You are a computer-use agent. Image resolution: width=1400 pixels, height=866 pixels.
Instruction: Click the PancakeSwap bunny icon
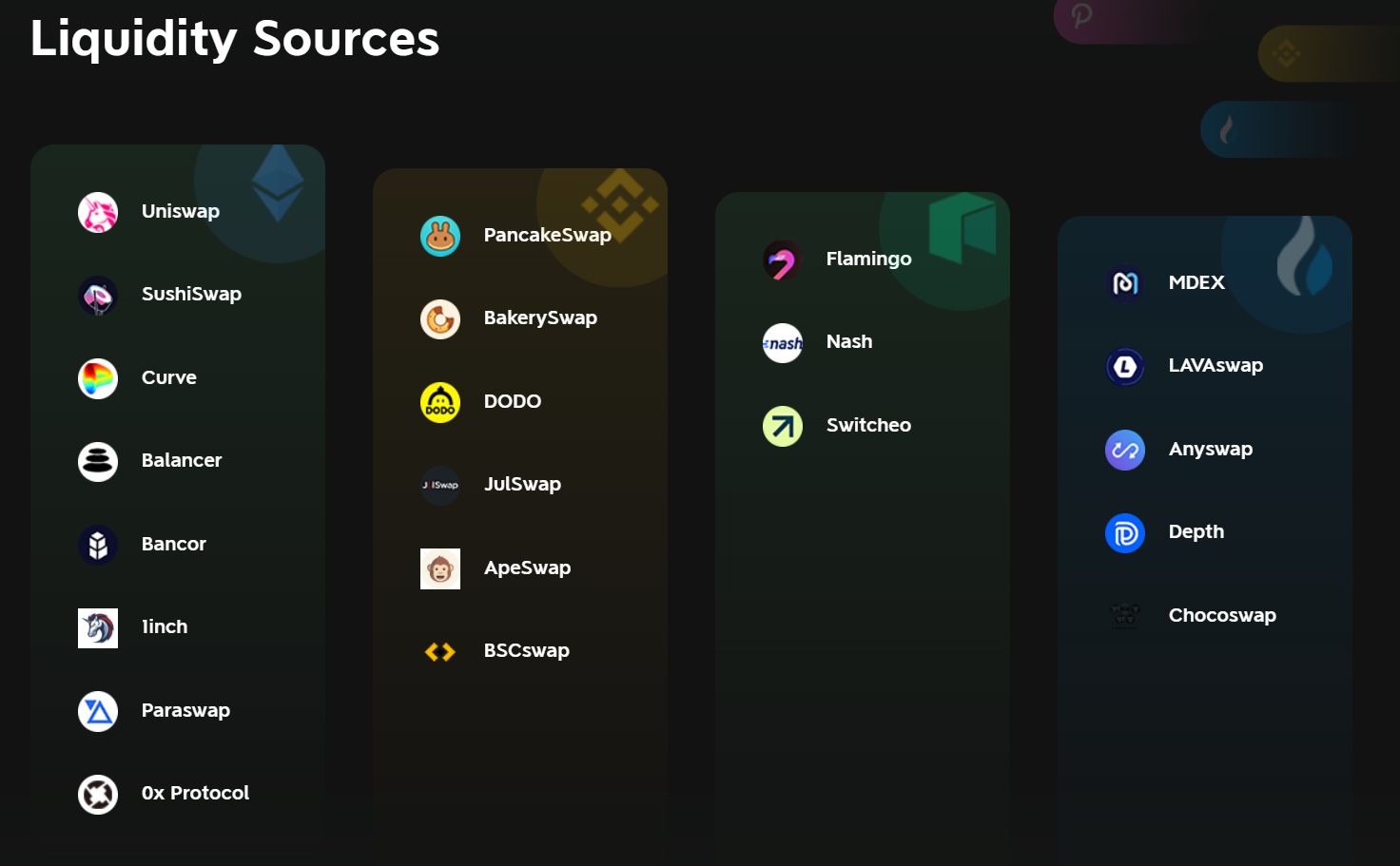click(440, 236)
